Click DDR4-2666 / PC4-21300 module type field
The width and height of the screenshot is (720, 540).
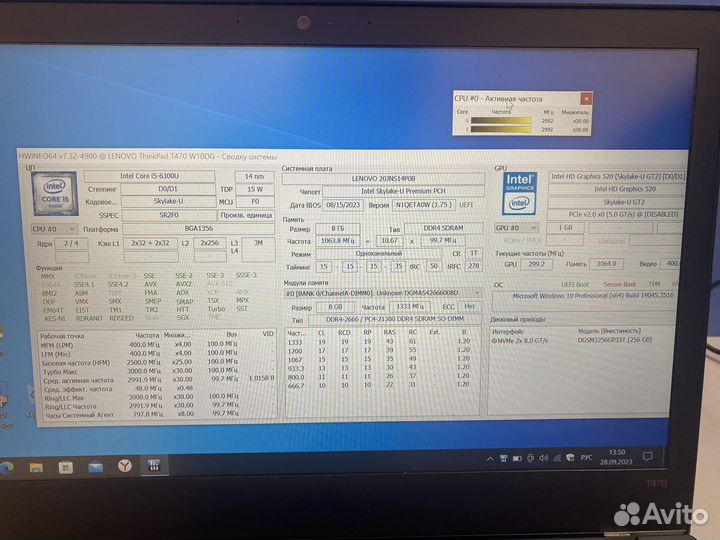click(394, 319)
